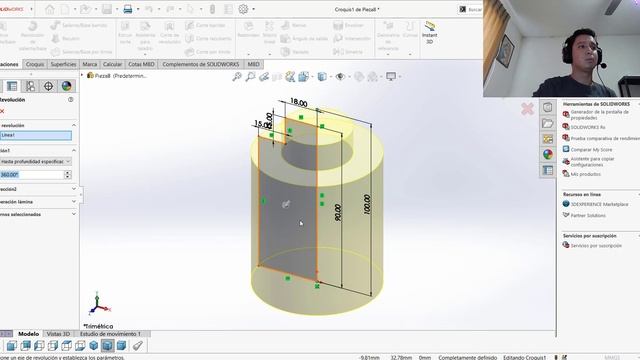Click the Instant 3D tool

pos(429,33)
